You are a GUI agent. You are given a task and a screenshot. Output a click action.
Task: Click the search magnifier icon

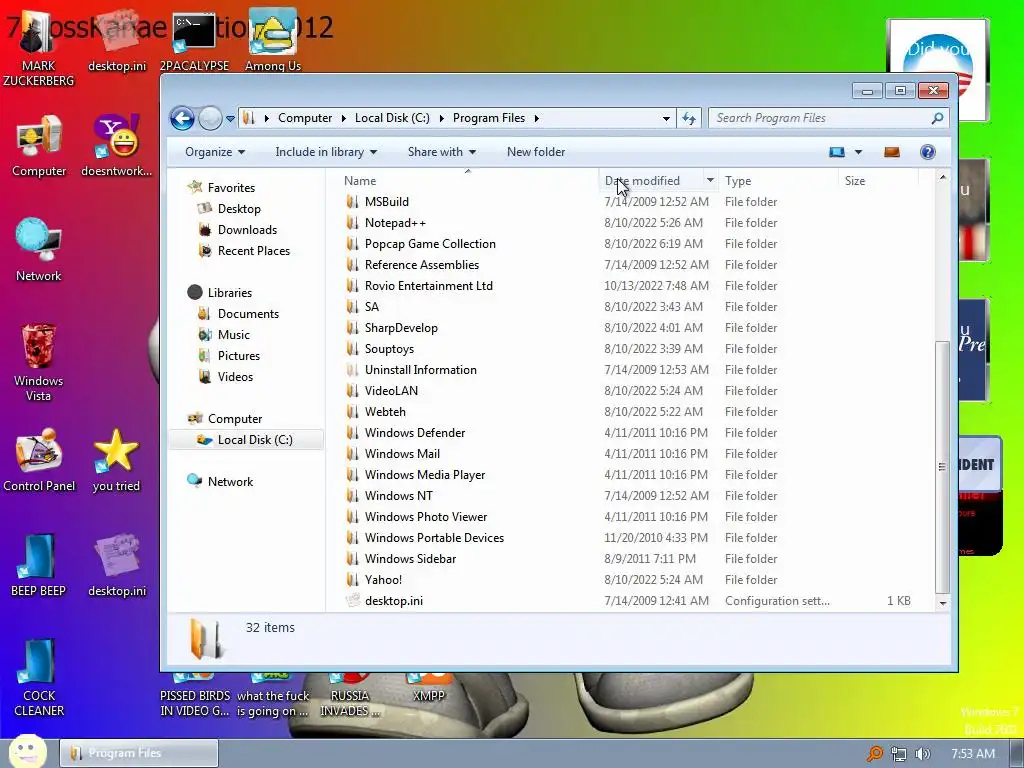click(x=937, y=118)
